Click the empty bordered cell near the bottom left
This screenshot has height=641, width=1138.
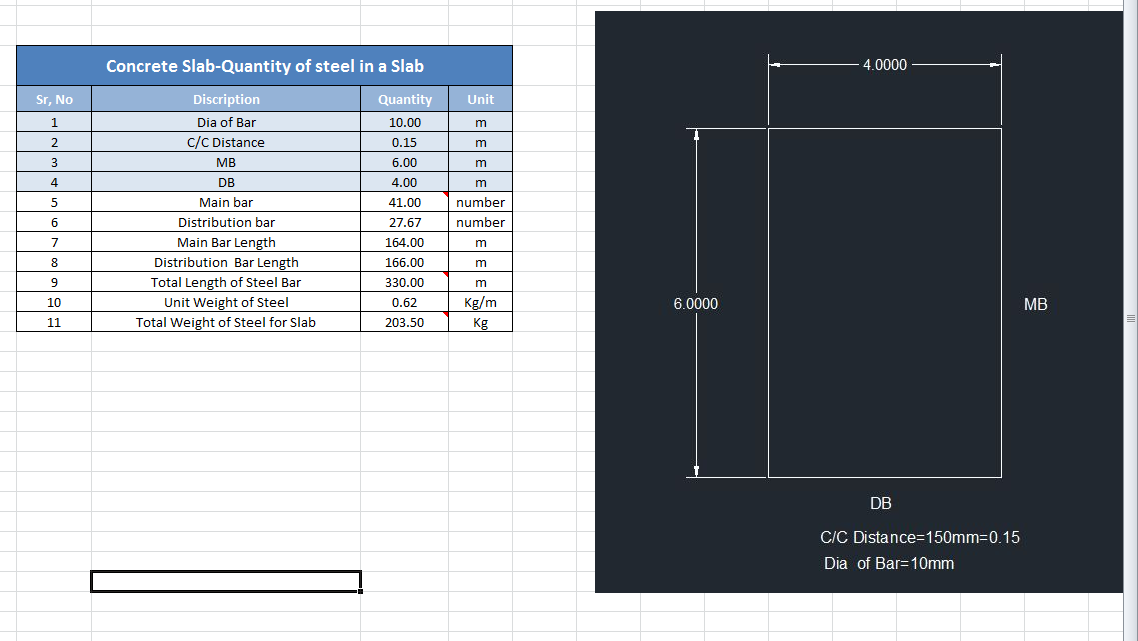225,581
